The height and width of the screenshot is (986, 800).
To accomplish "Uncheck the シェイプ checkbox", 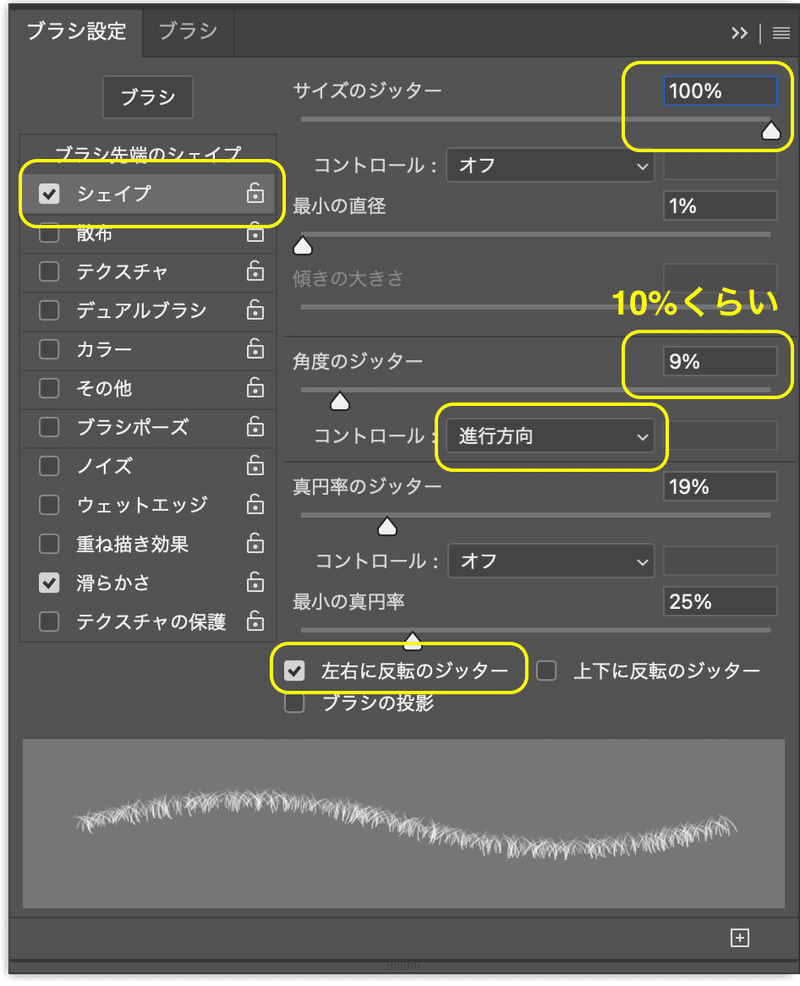I will click(49, 194).
